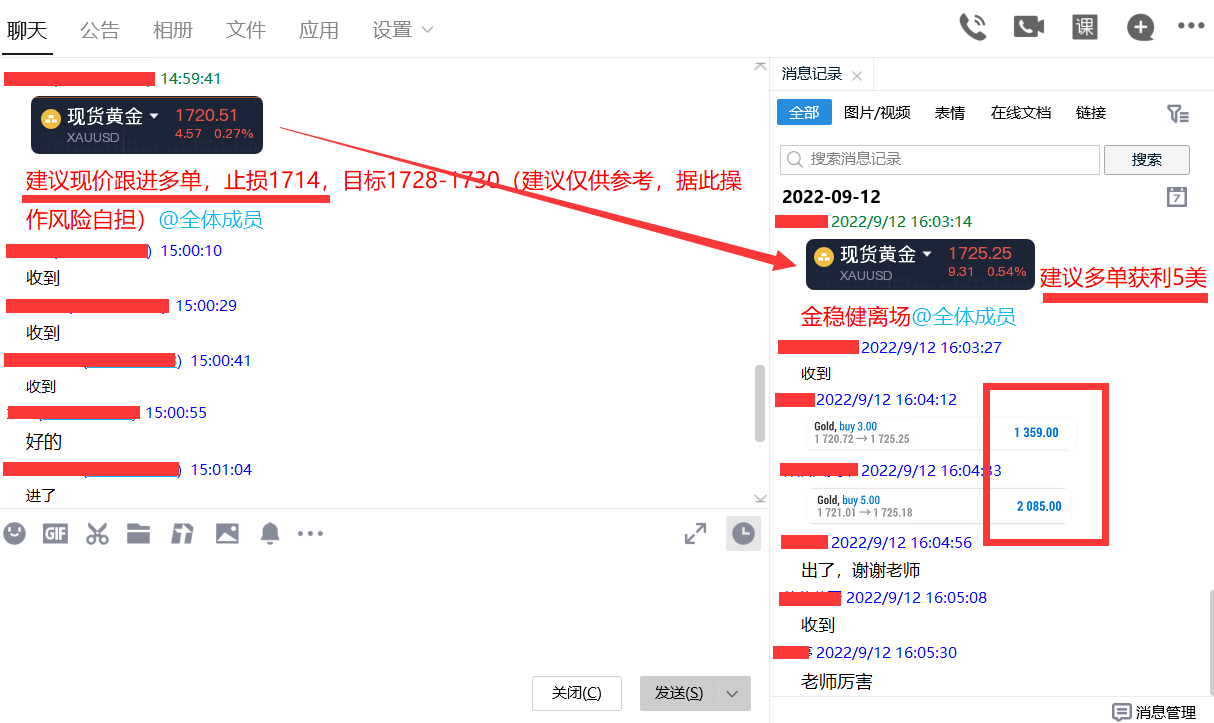Expand the 设置 dropdown menu

403,30
